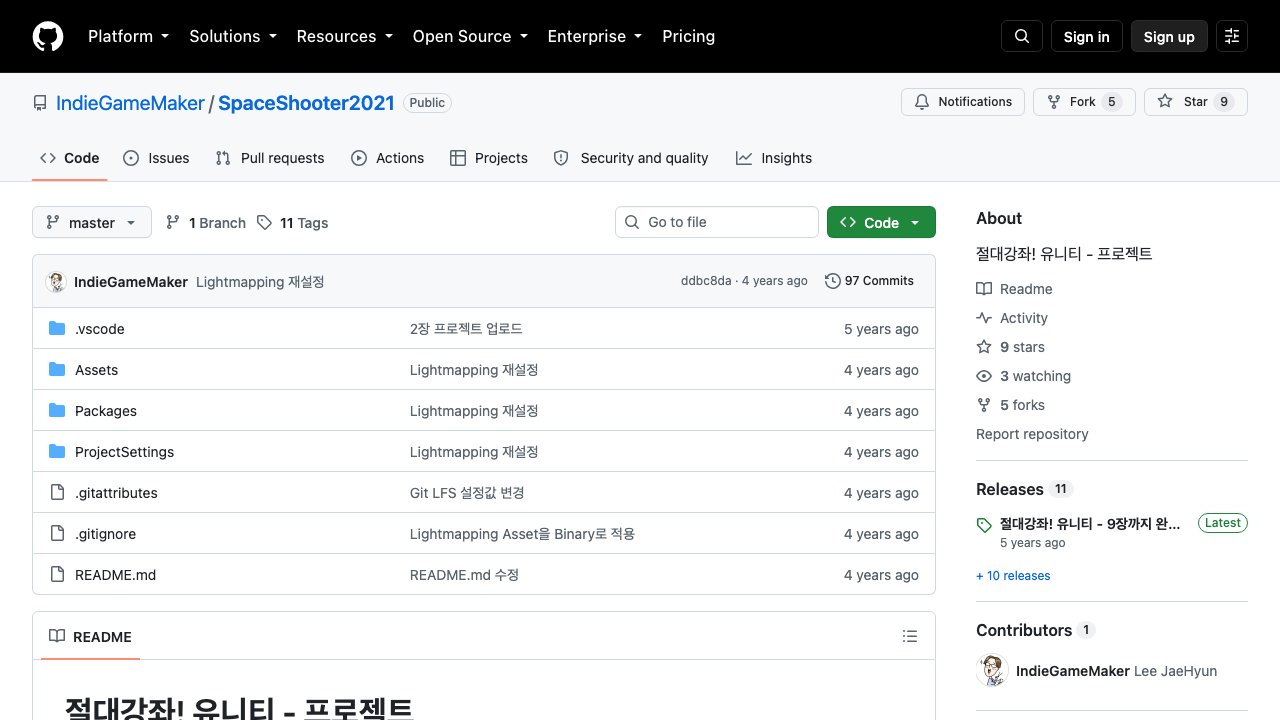Click the fork icon next to 5 forks
This screenshot has width=1280, height=720.
click(984, 405)
